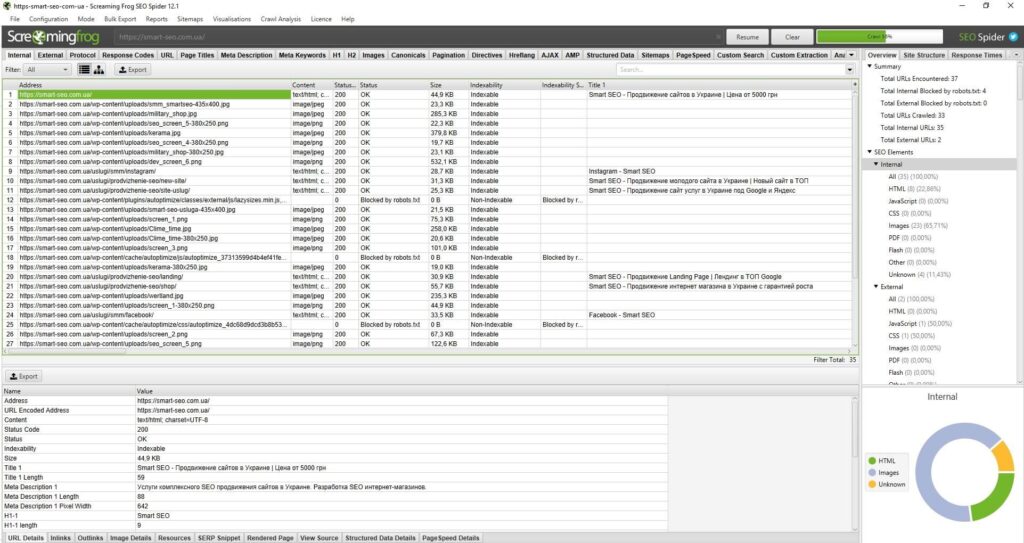Open the SERP Snippet bottom tab
The image size is (1024, 543).
pos(219,538)
